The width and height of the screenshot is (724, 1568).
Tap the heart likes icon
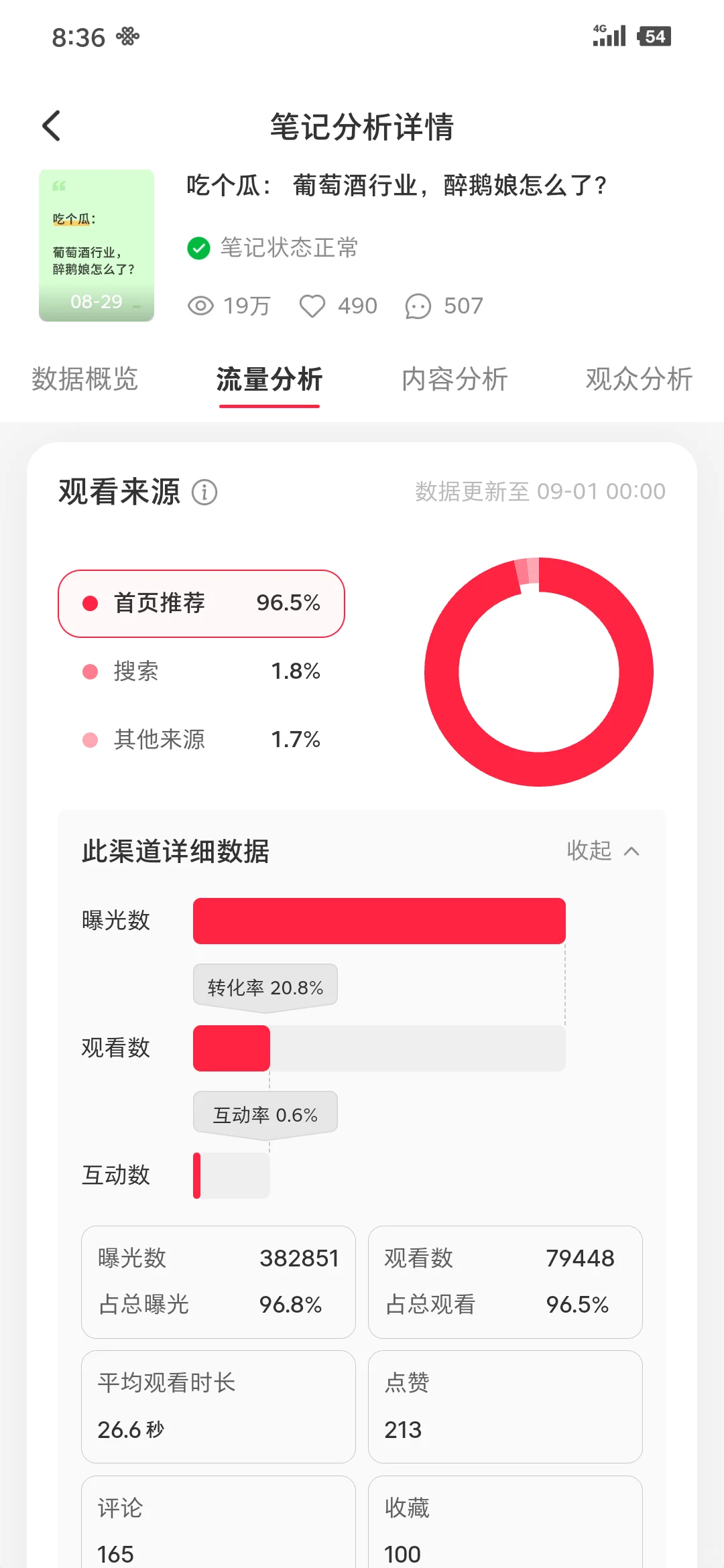[312, 306]
